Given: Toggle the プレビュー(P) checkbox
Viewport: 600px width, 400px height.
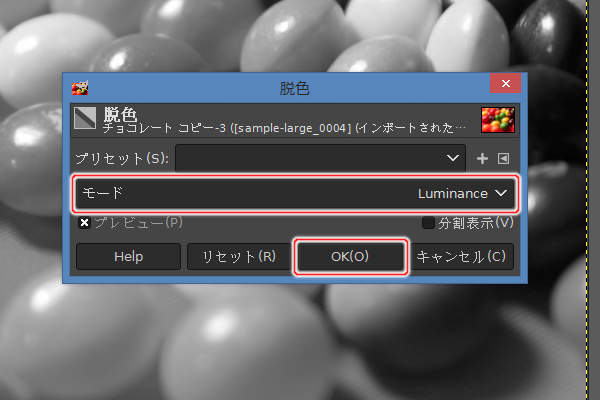Looking at the screenshot, I should pyautogui.click(x=85, y=223).
